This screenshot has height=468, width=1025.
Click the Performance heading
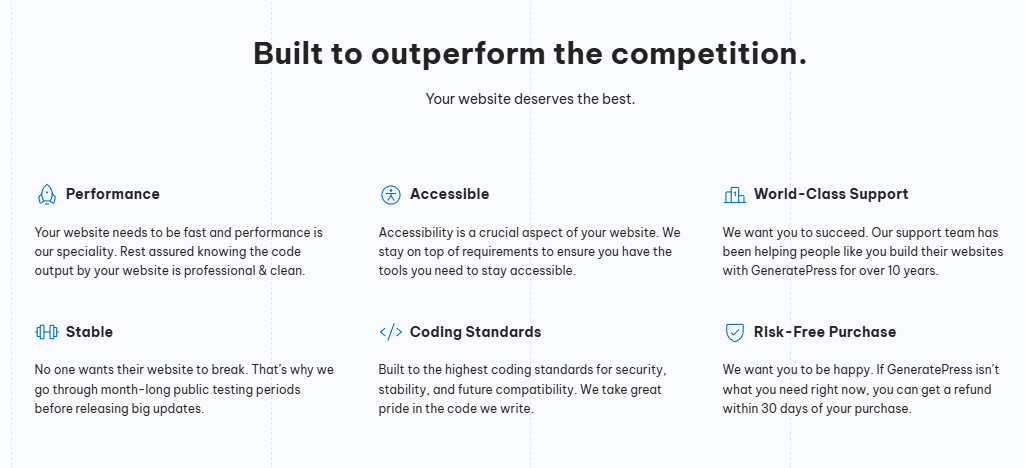[113, 194]
